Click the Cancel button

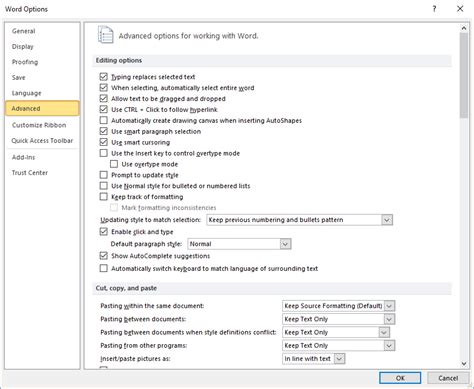coord(448,378)
